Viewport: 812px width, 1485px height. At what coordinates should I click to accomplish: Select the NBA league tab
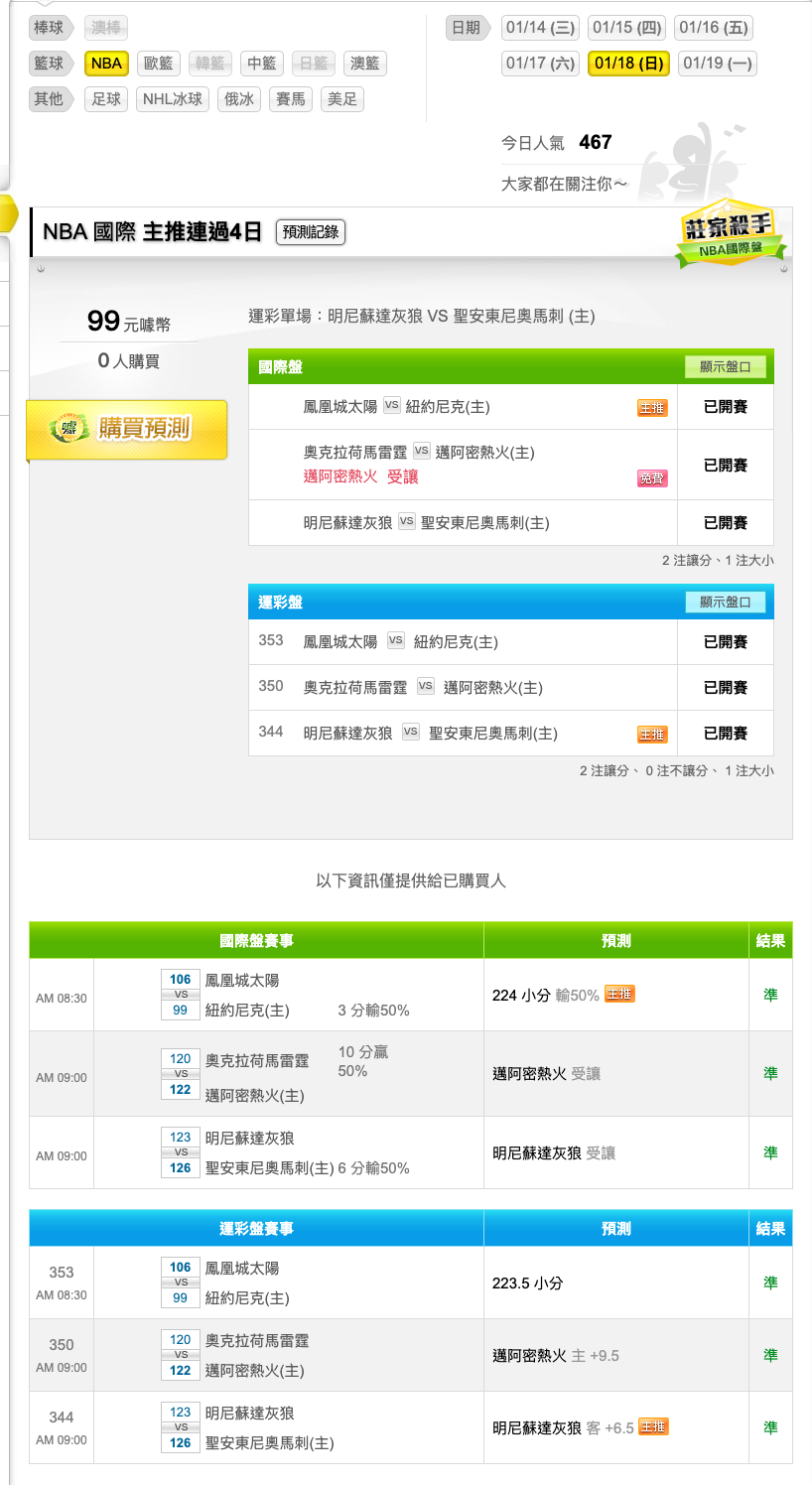click(106, 64)
